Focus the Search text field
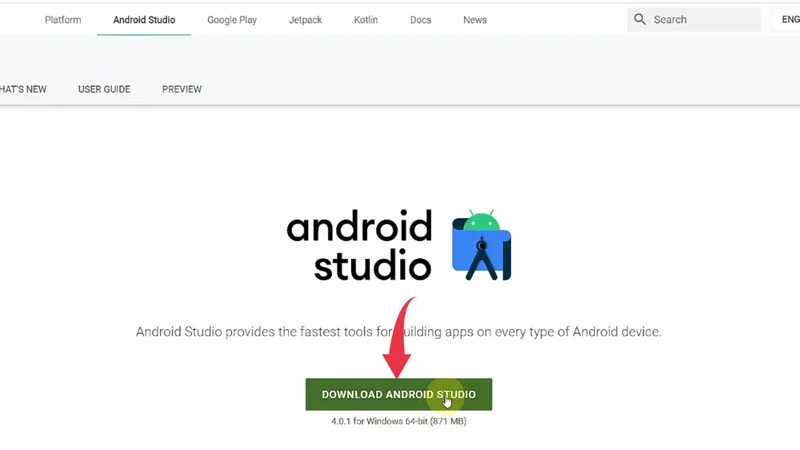800x450 pixels. 700,19
